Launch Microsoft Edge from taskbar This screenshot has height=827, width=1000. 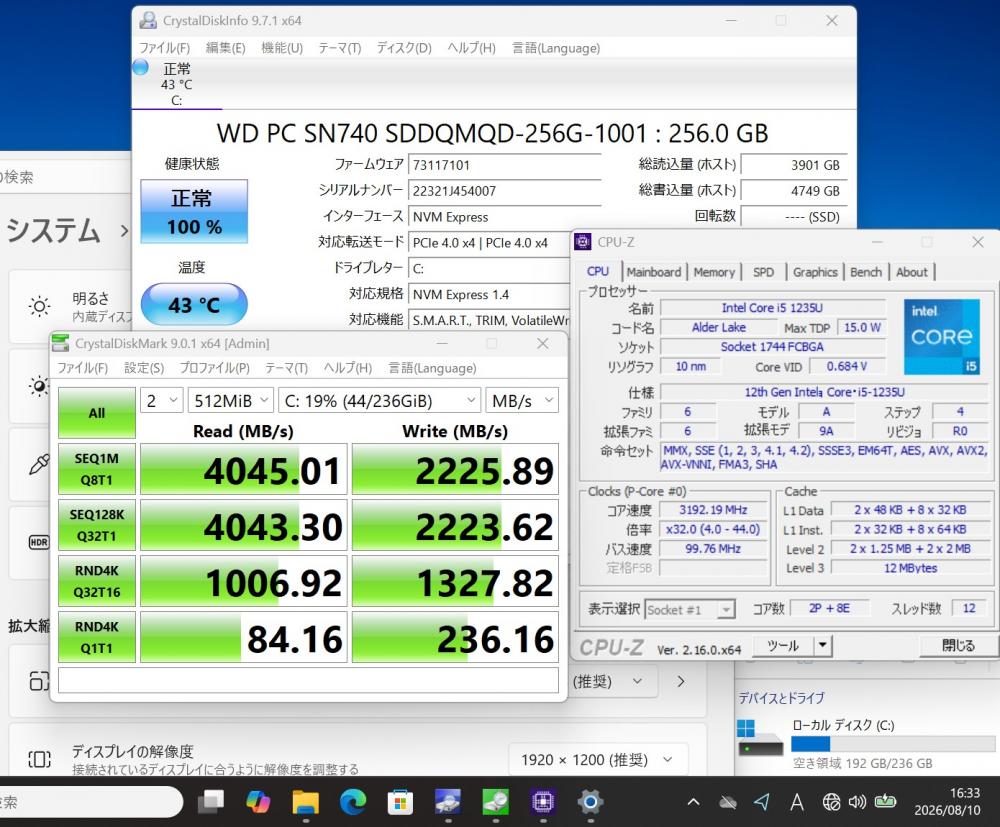click(x=353, y=801)
